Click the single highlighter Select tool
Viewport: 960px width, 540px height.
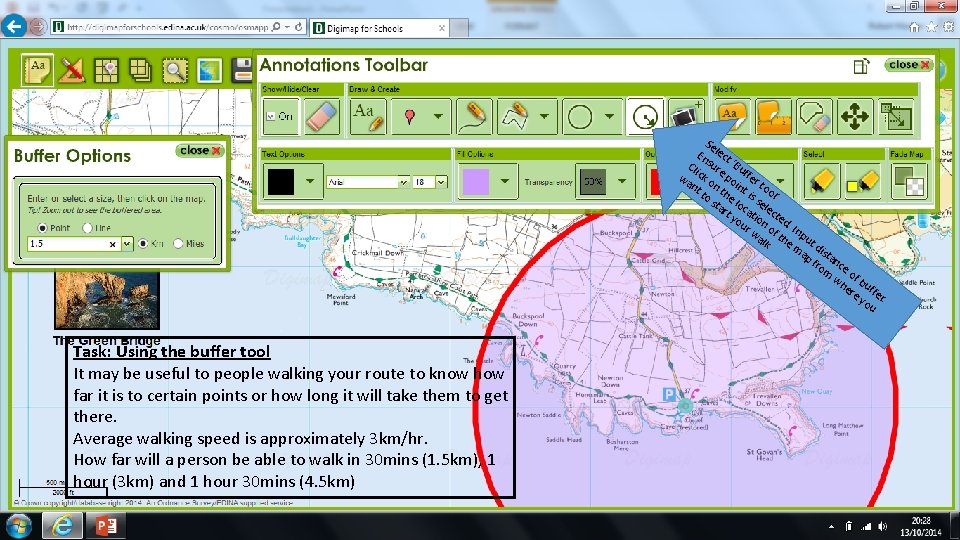(821, 181)
